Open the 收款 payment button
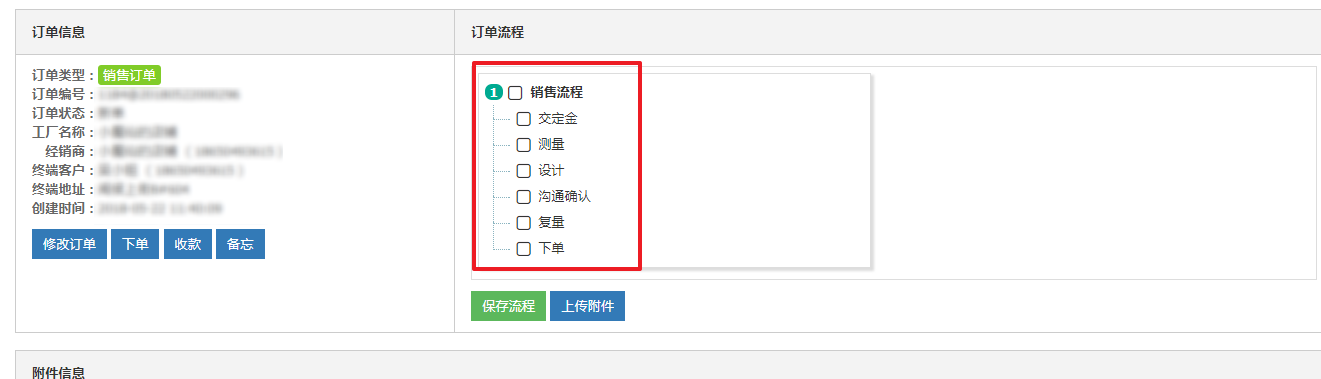This screenshot has height=379, width=1321. (x=187, y=245)
